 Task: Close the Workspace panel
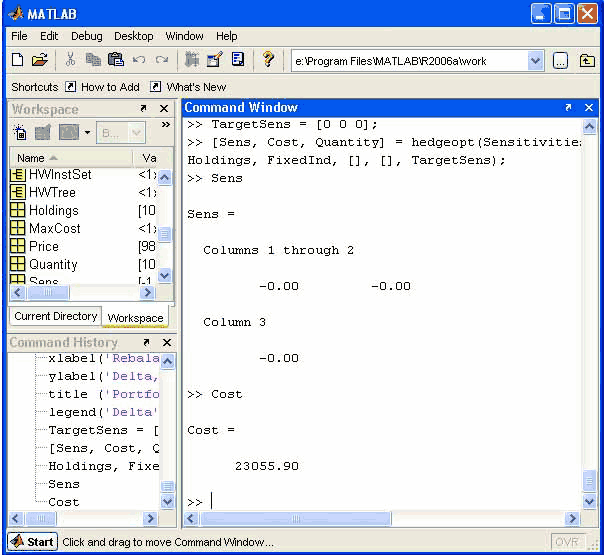click(x=164, y=109)
